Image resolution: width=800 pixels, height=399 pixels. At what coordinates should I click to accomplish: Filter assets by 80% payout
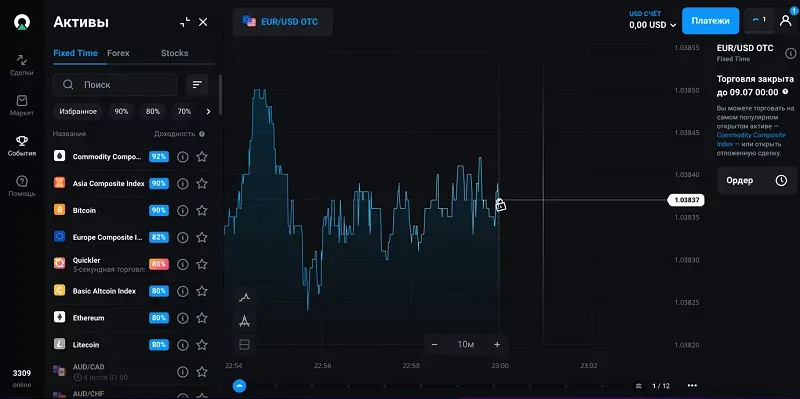(x=153, y=111)
